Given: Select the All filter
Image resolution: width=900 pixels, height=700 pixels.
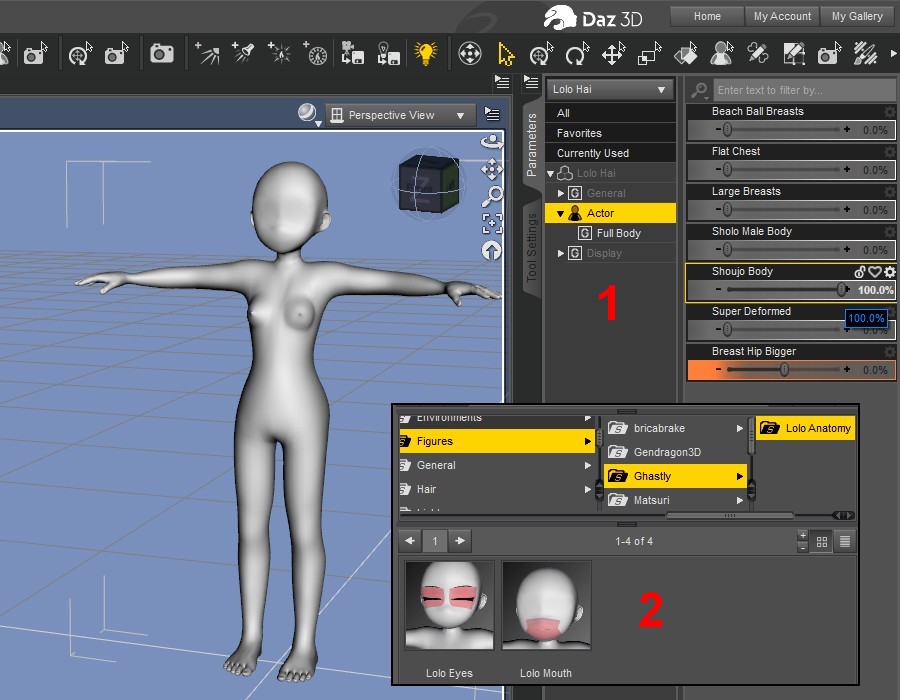Looking at the screenshot, I should coord(610,113).
